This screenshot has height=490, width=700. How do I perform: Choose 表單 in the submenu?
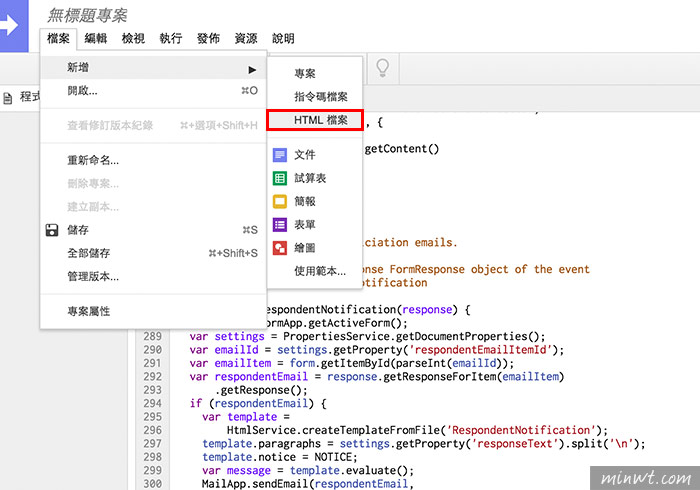315,224
